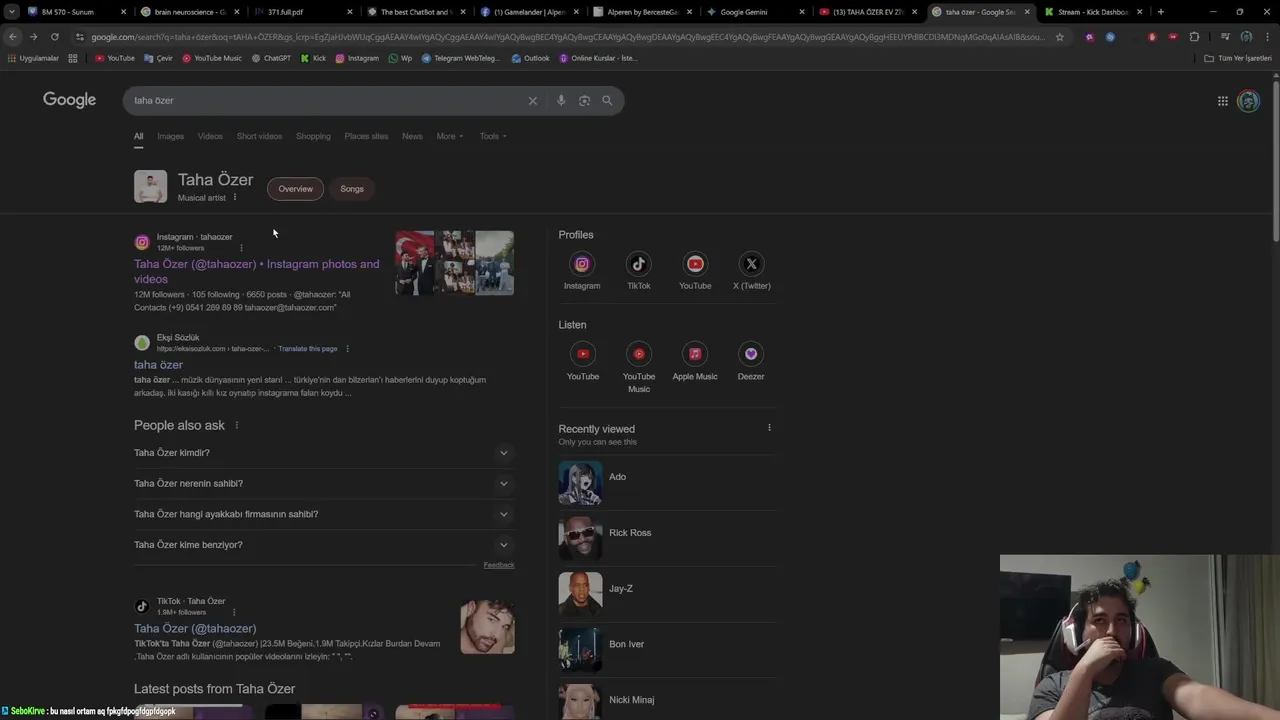Open the Google account avatar

[1248, 100]
